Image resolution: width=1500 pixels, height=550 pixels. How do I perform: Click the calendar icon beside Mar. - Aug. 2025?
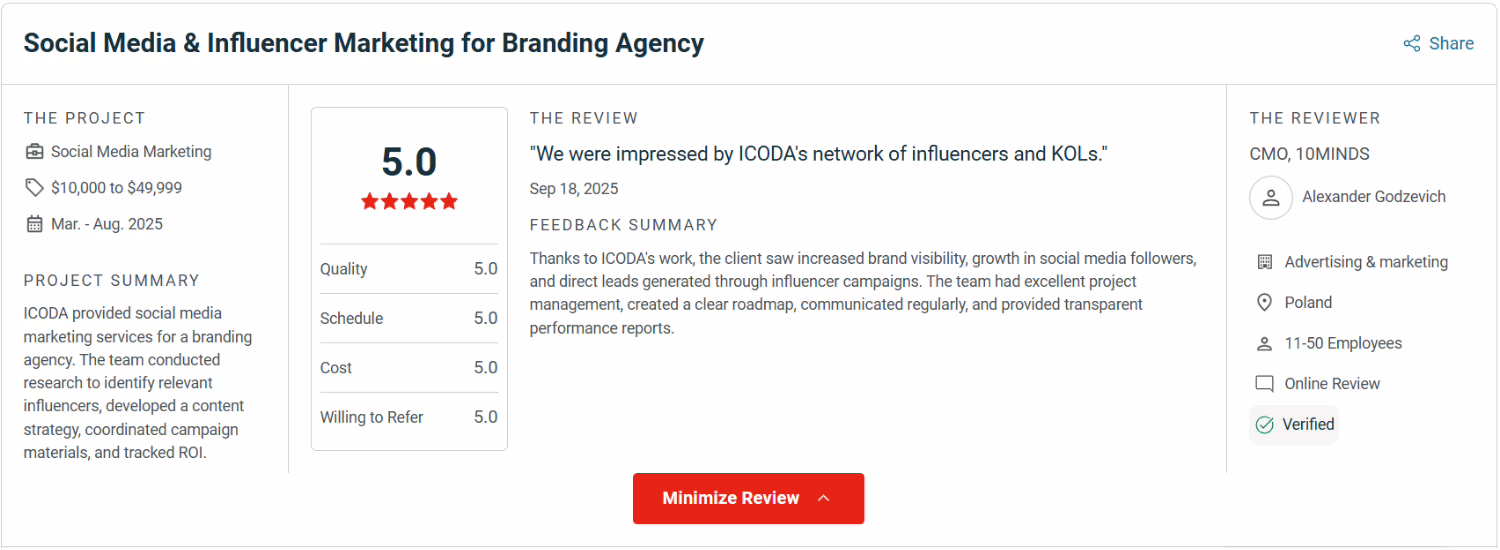(x=35, y=224)
